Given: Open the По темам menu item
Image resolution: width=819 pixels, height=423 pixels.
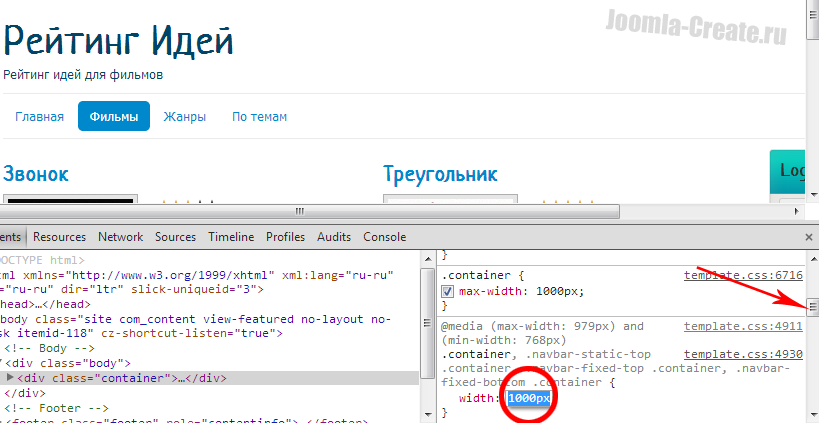Looking at the screenshot, I should pos(259,117).
